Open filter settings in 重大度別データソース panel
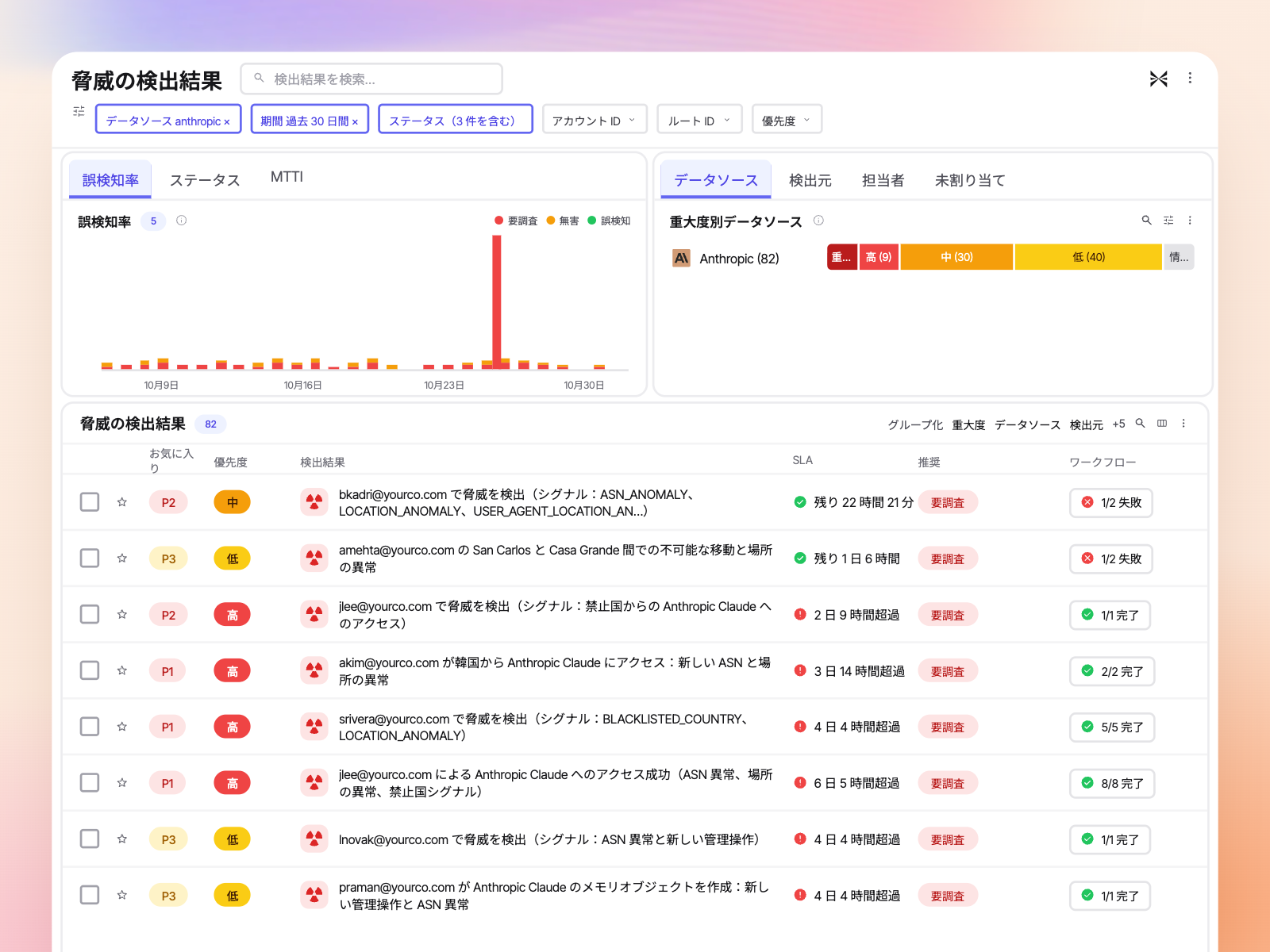This screenshot has width=1270, height=952. [1168, 221]
